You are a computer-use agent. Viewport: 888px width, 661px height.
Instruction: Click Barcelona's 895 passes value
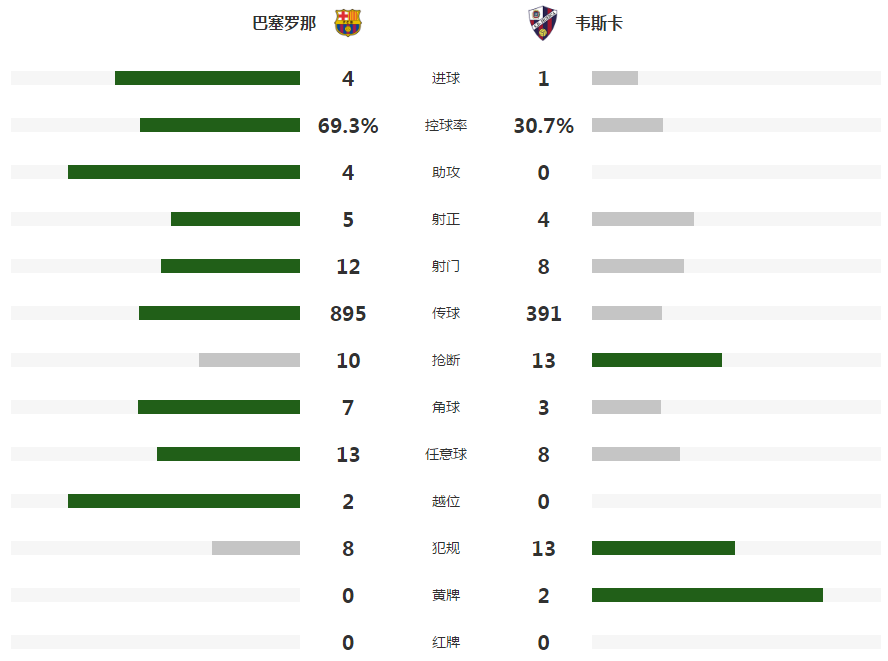(x=348, y=313)
